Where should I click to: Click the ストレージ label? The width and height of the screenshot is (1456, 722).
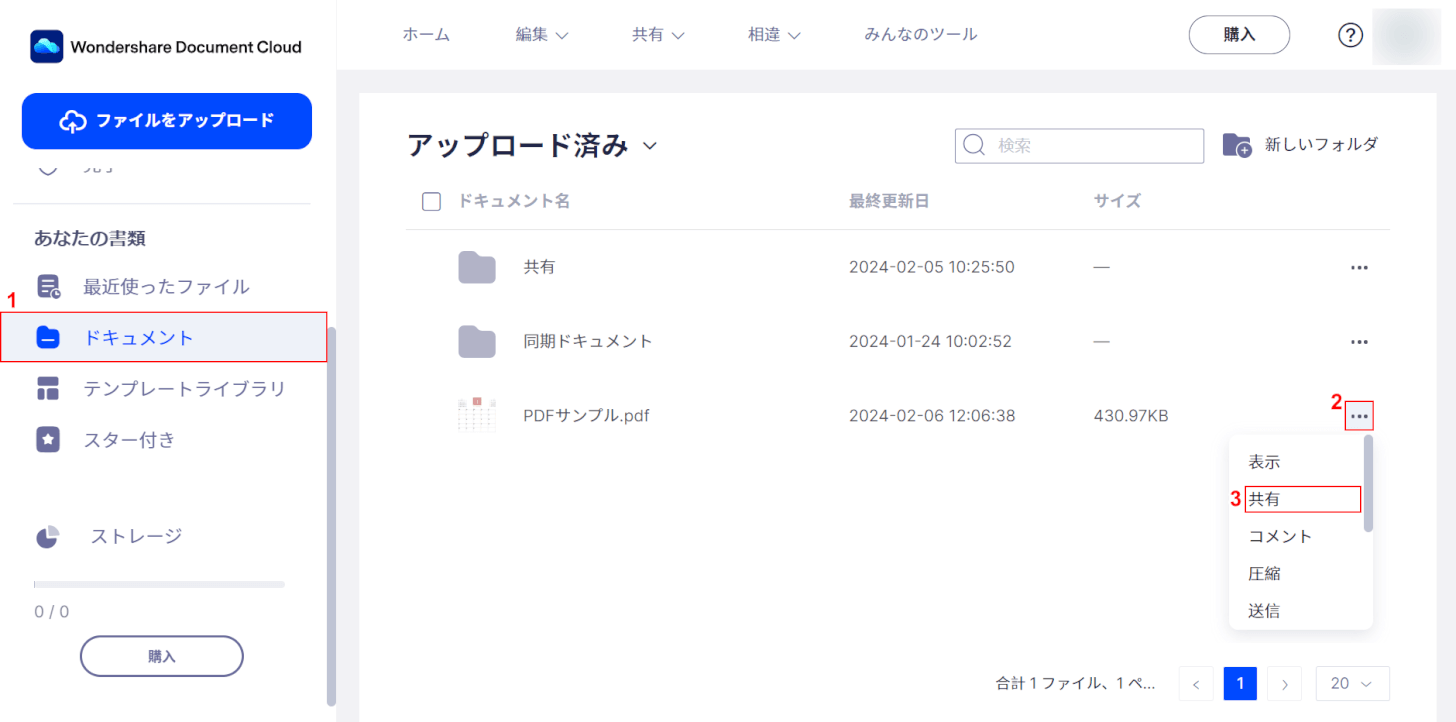pos(136,536)
